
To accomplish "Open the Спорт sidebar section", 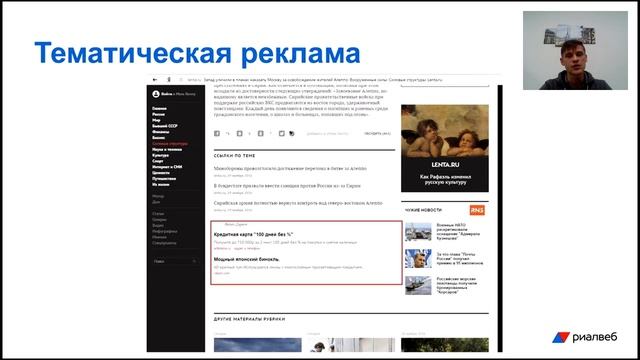I will click(x=158, y=161).
